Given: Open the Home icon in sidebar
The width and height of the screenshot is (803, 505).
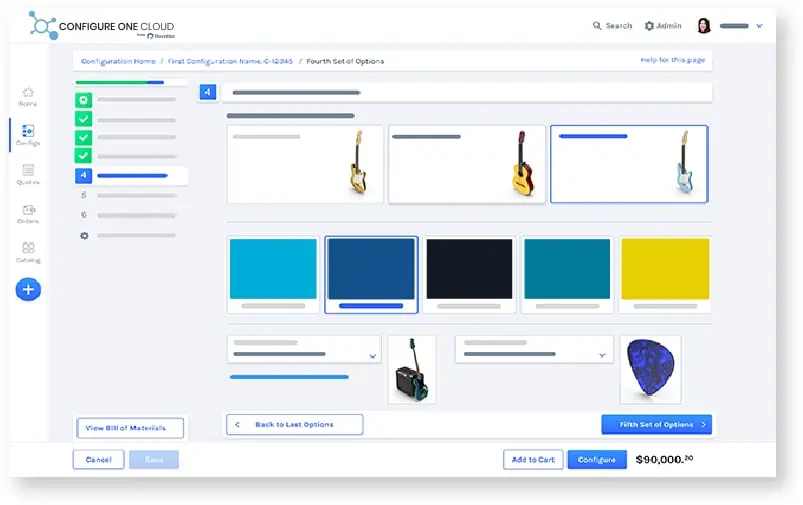Looking at the screenshot, I should tap(28, 96).
